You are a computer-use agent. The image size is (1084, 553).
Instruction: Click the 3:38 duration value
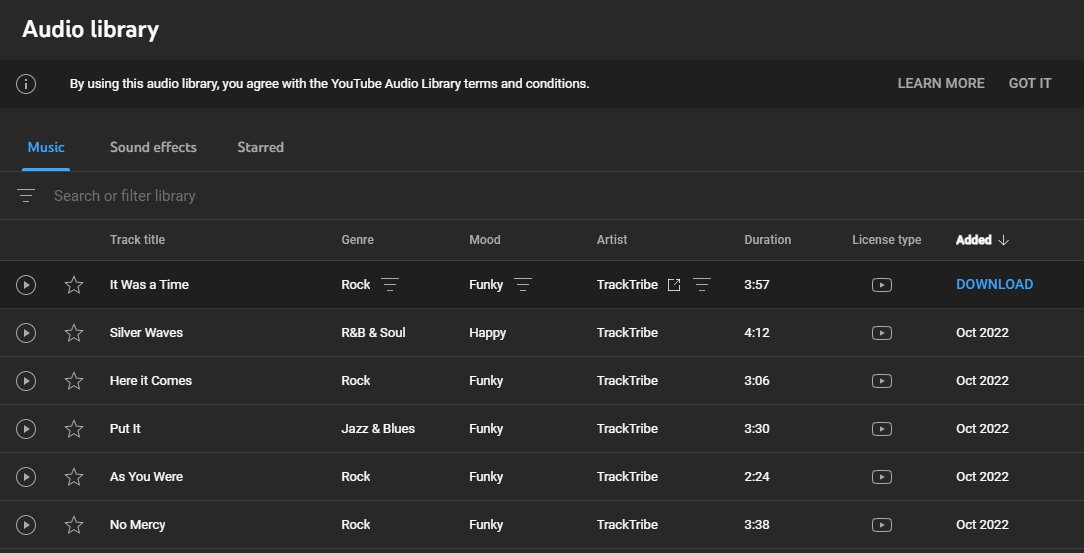757,525
